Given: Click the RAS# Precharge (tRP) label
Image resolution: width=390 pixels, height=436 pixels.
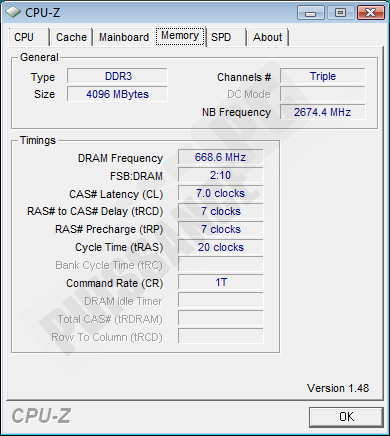Looking at the screenshot, I should point(109,230).
